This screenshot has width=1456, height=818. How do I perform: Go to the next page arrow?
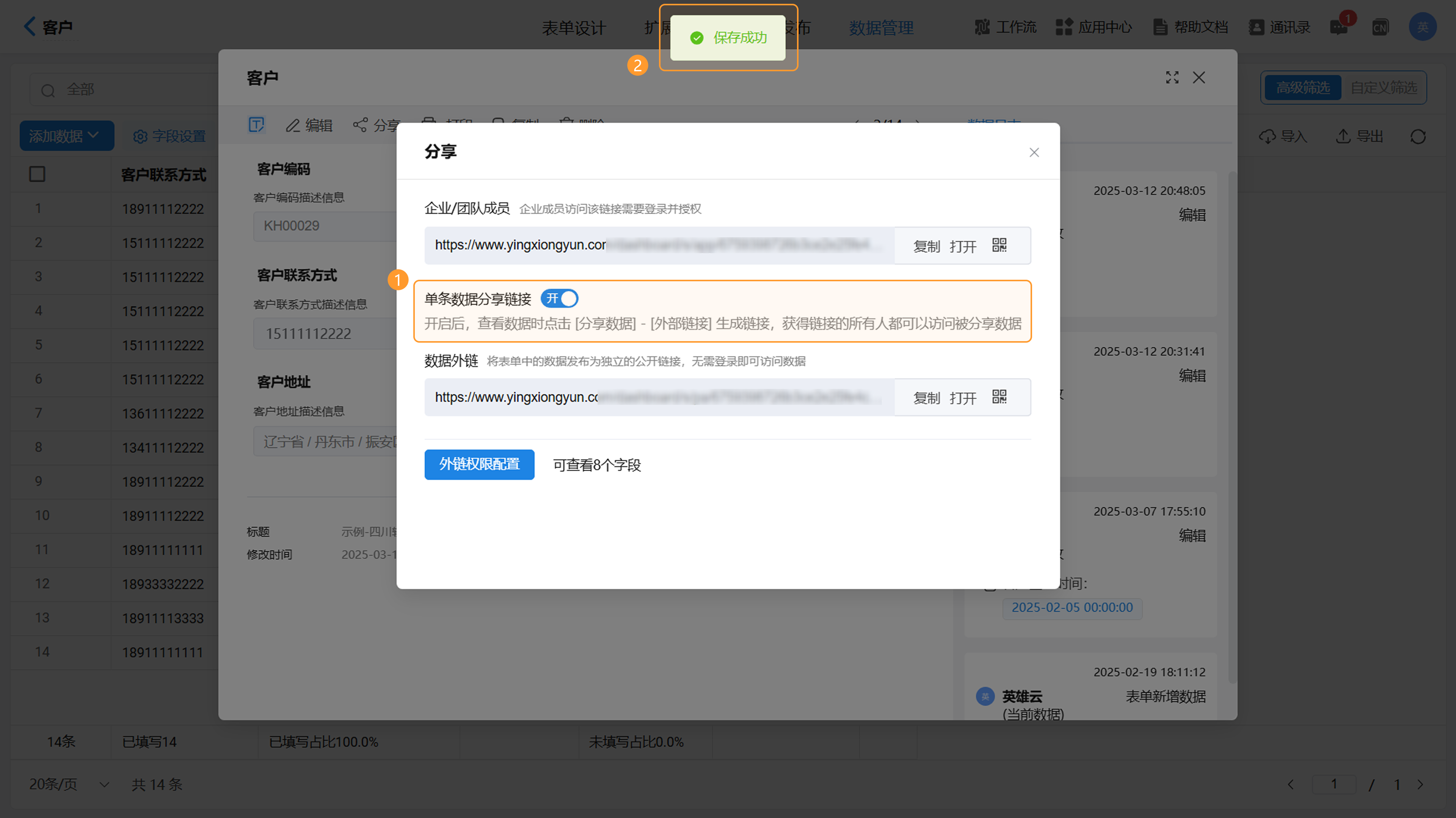pyautogui.click(x=1420, y=784)
